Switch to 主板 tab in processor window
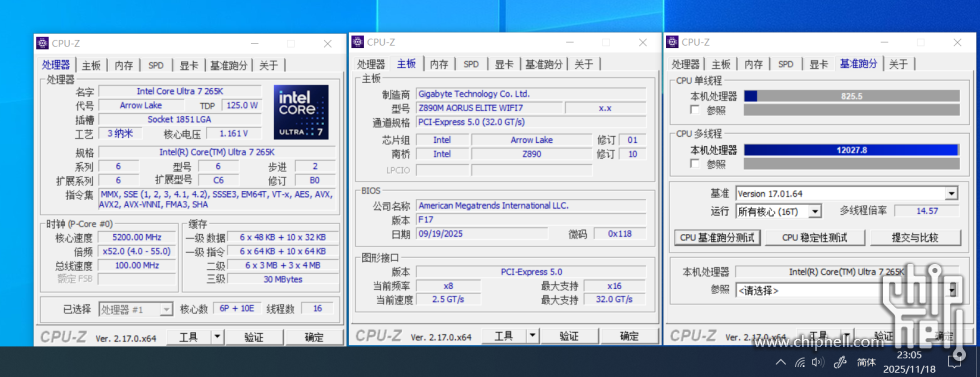Screen dimensions: 980x377 click(x=91, y=65)
